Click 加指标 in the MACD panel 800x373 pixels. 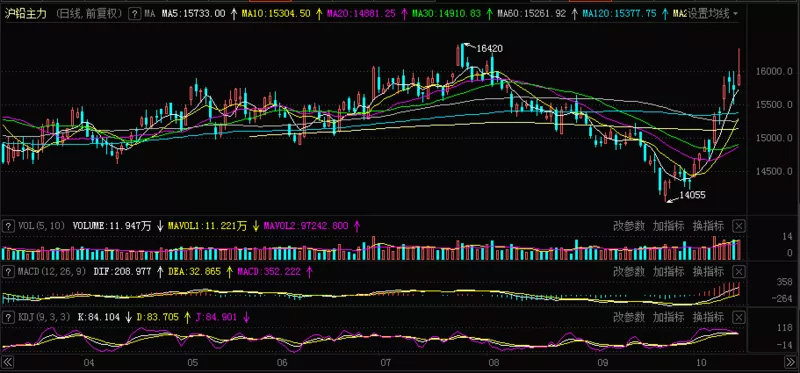click(x=669, y=272)
